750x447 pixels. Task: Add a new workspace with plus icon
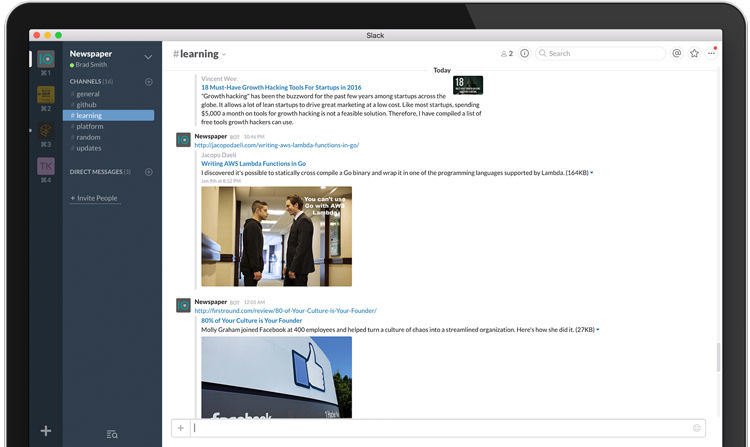coord(46,431)
